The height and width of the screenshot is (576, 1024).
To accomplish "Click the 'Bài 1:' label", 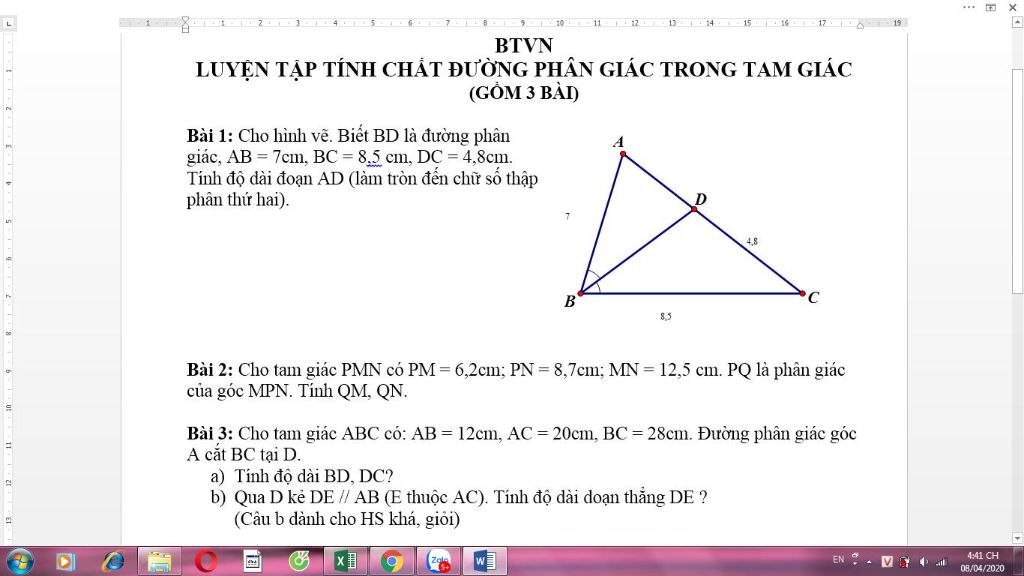I will click(210, 136).
